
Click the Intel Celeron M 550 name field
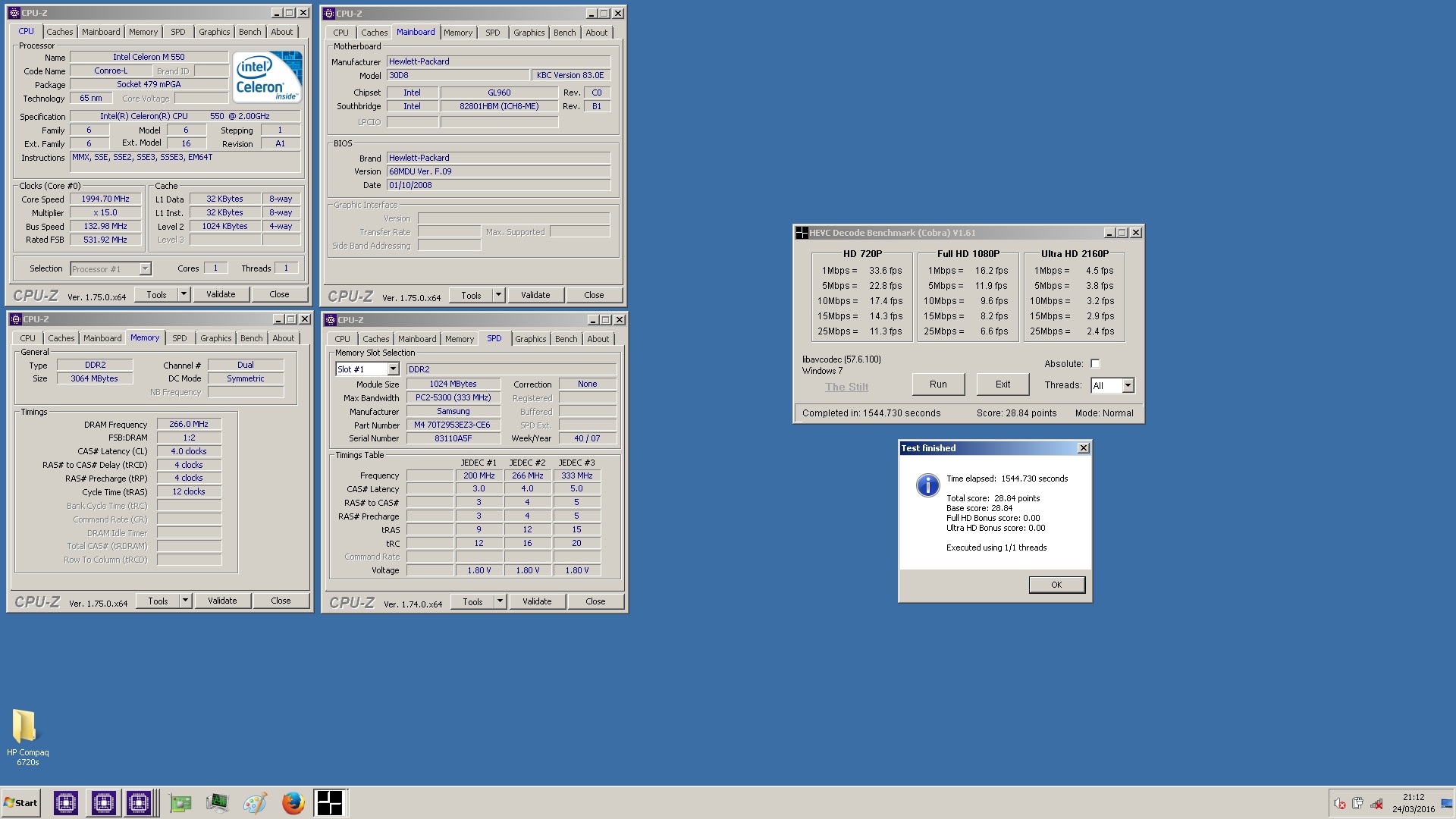(x=149, y=57)
